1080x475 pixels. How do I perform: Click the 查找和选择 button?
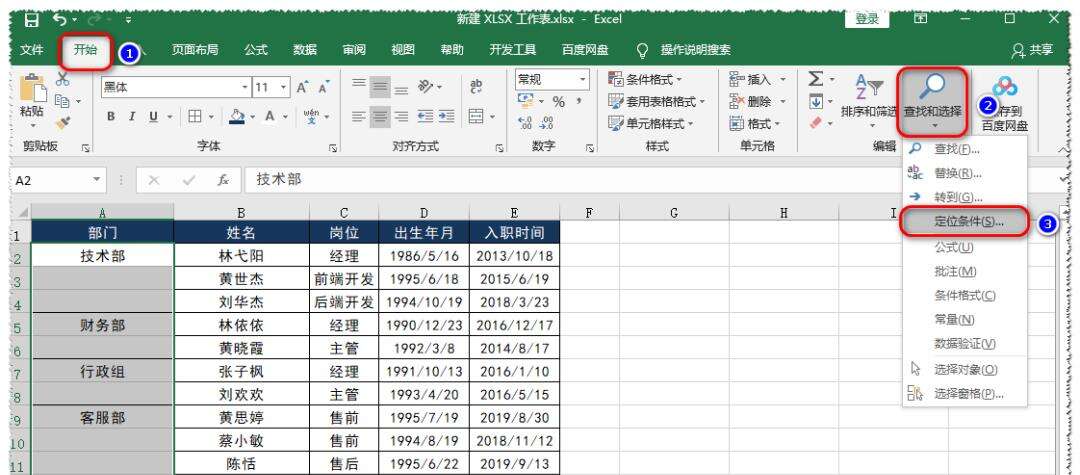[932, 101]
